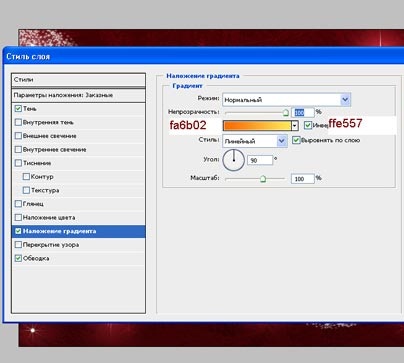Enable the Текстура checkbox
The height and width of the screenshot is (363, 404).
pyautogui.click(x=26, y=190)
